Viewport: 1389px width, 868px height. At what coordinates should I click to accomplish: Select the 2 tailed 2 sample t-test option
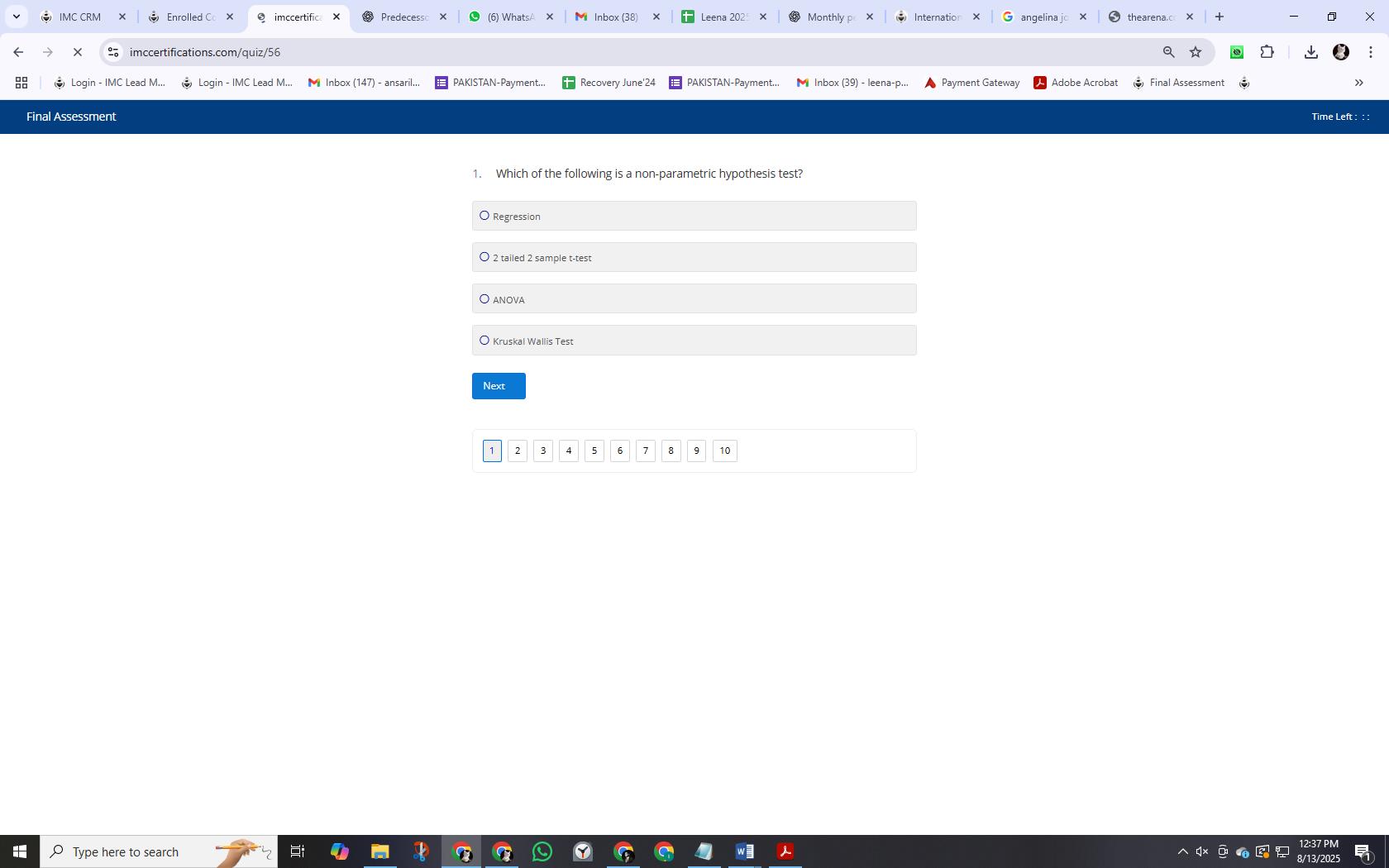(x=694, y=257)
